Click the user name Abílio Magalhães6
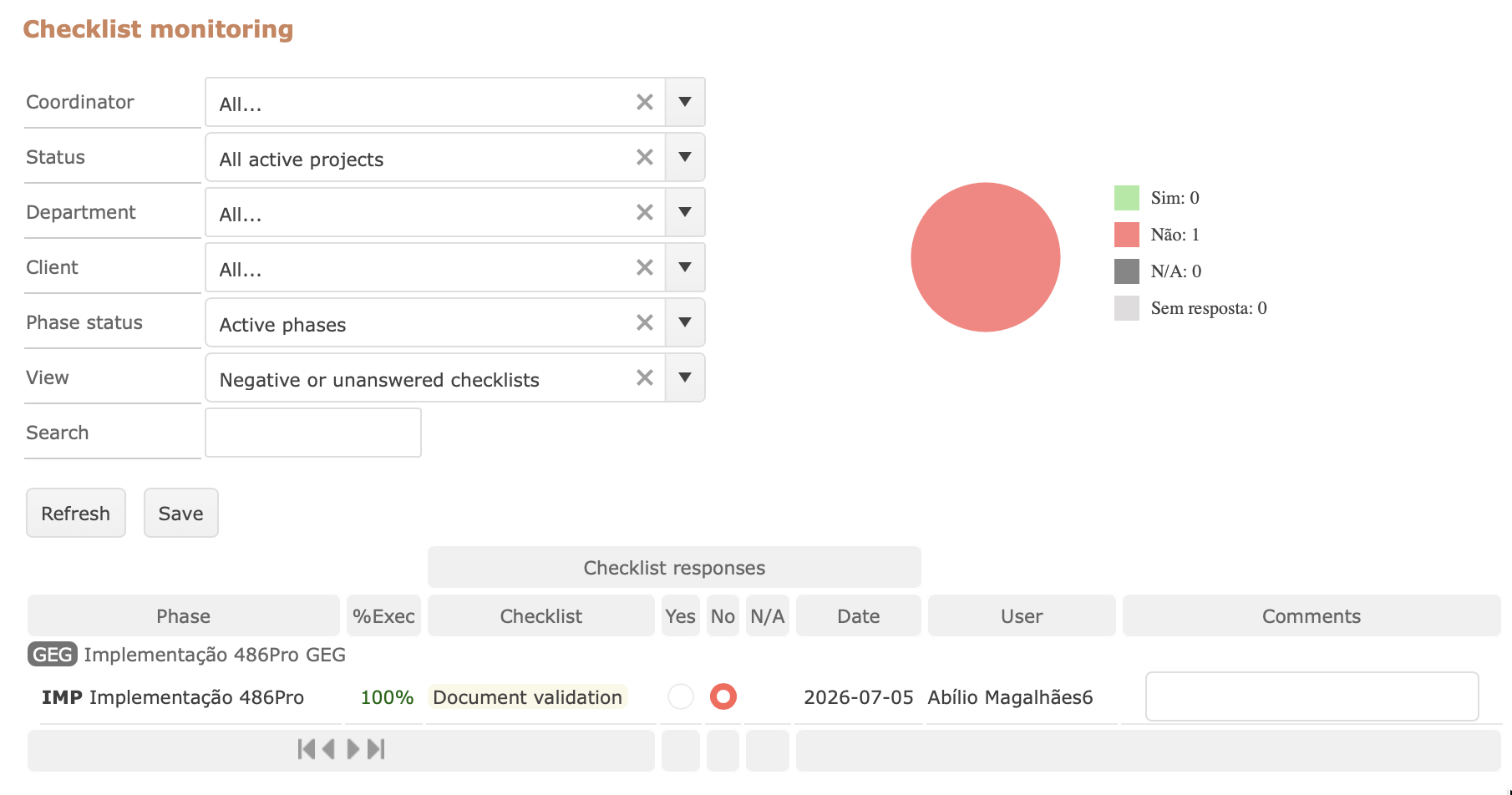The image size is (1512, 795). click(1010, 697)
